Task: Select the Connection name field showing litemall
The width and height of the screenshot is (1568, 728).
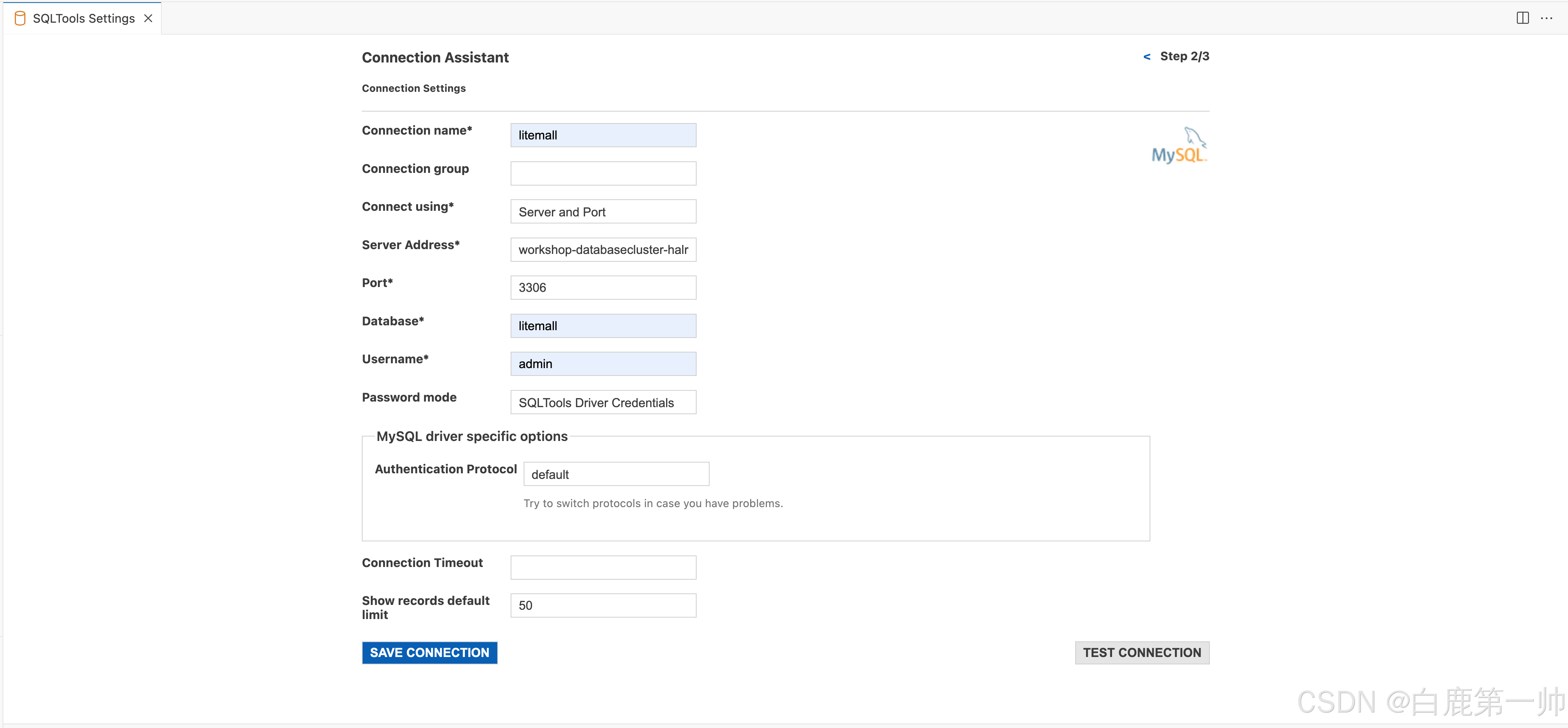Action: (603, 135)
